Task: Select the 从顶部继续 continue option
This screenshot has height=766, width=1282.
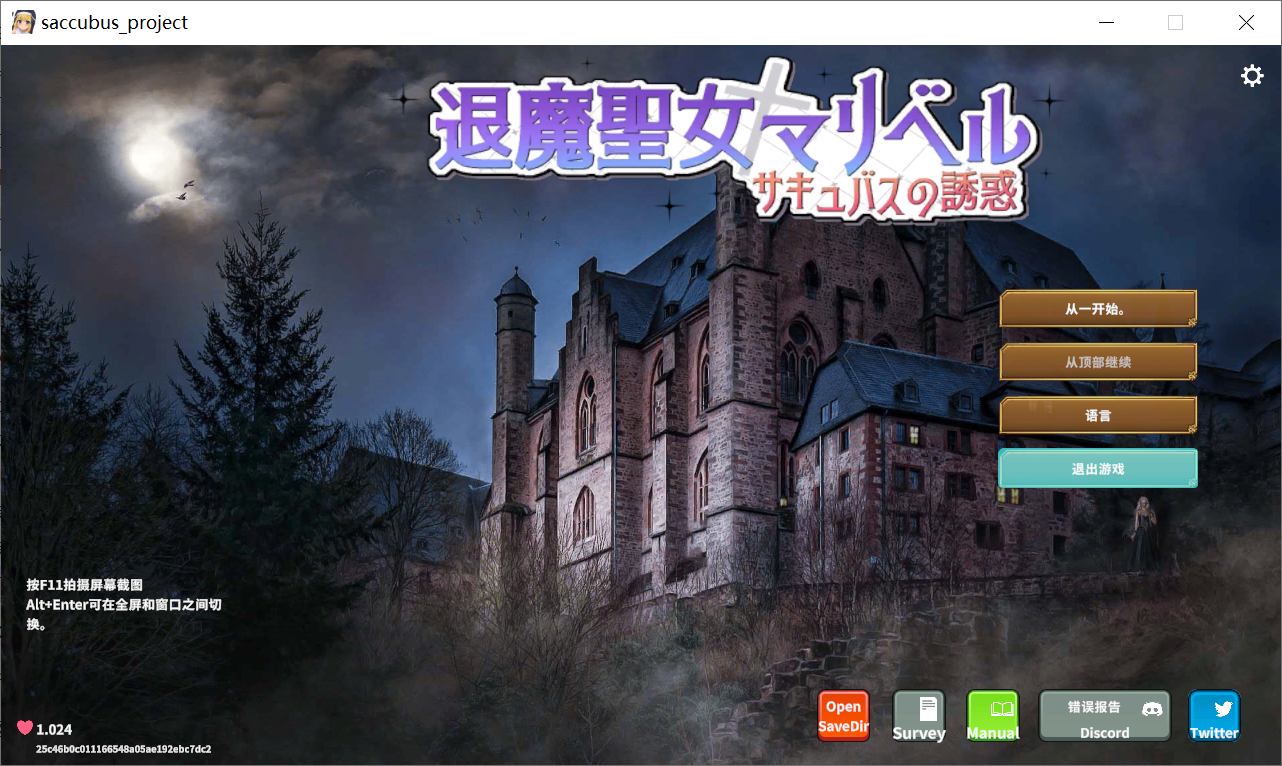Action: [1098, 362]
